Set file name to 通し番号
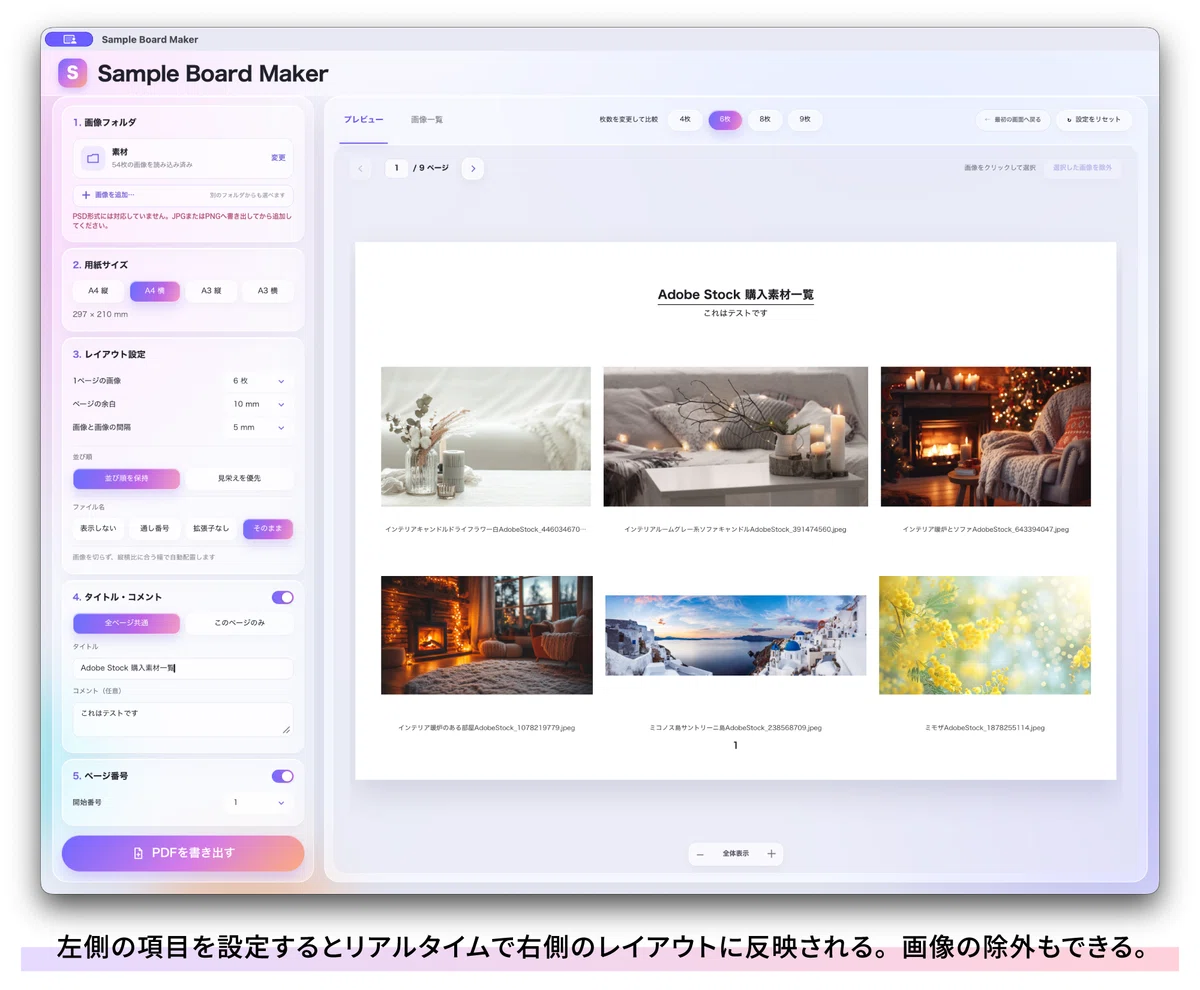The height and width of the screenshot is (990, 1200). (x=155, y=529)
